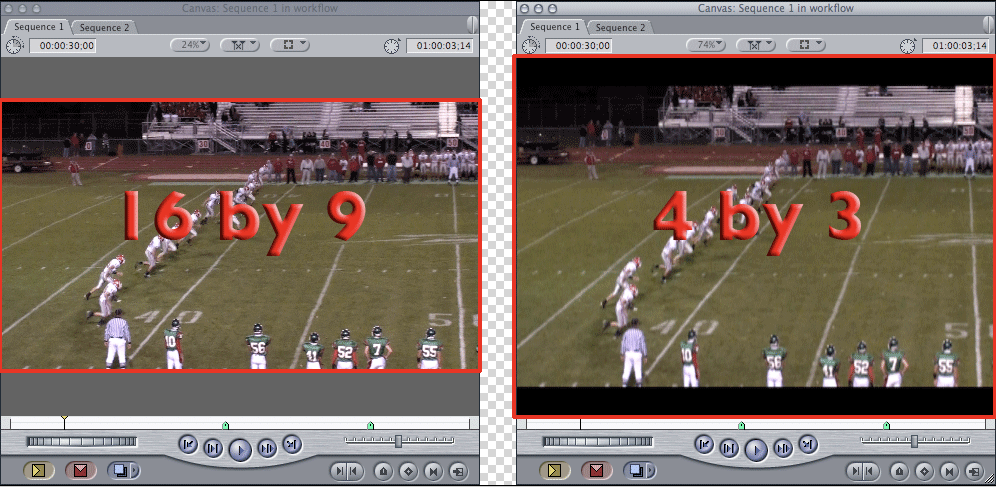Click the shuttle slider in the right canvas

[x=913, y=441]
